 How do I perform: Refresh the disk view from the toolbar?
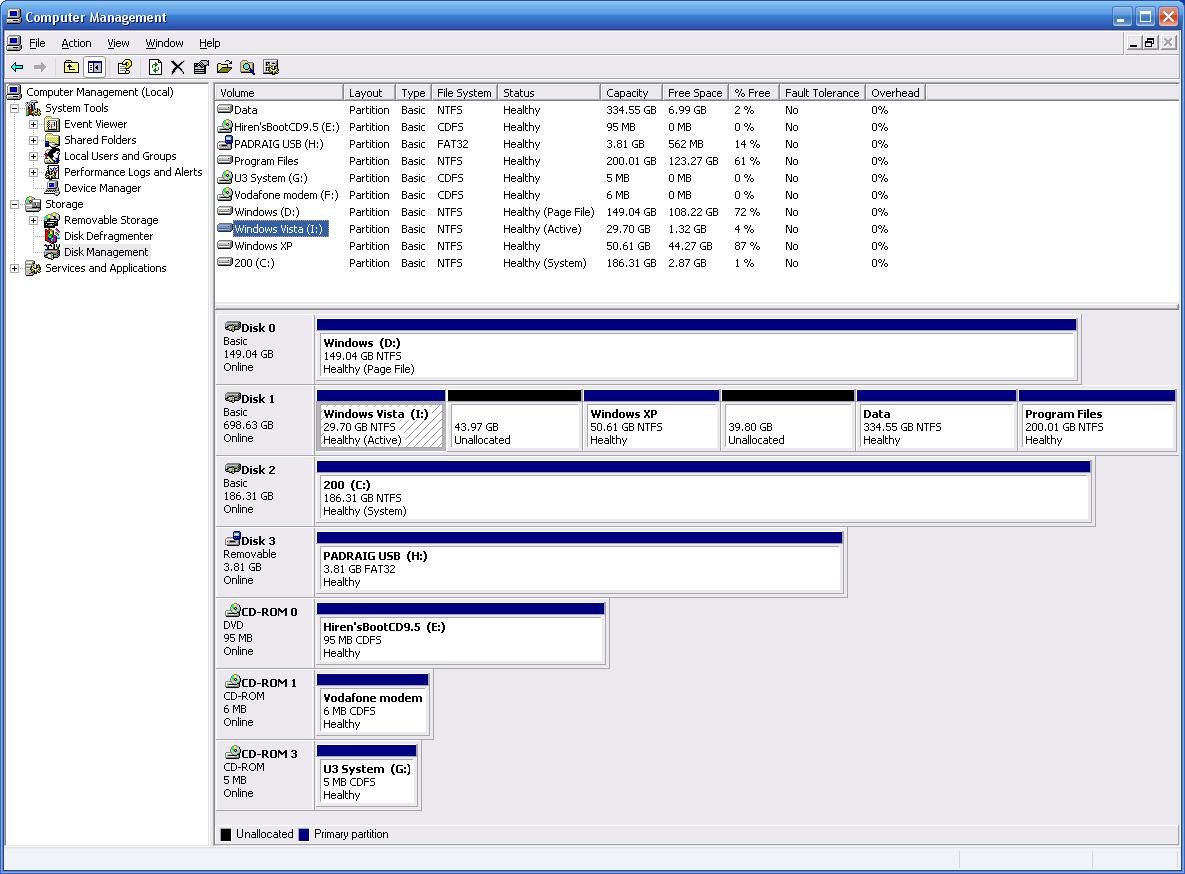coord(155,67)
